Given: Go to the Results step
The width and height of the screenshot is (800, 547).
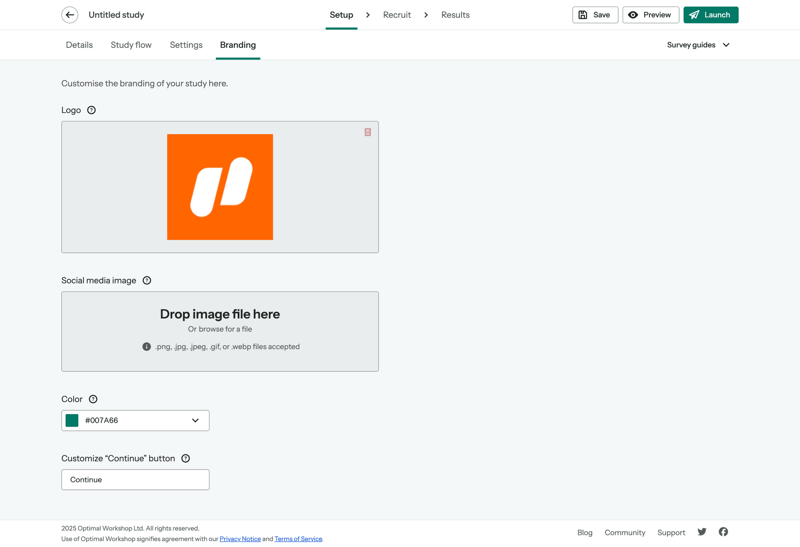Looking at the screenshot, I should coord(455,15).
